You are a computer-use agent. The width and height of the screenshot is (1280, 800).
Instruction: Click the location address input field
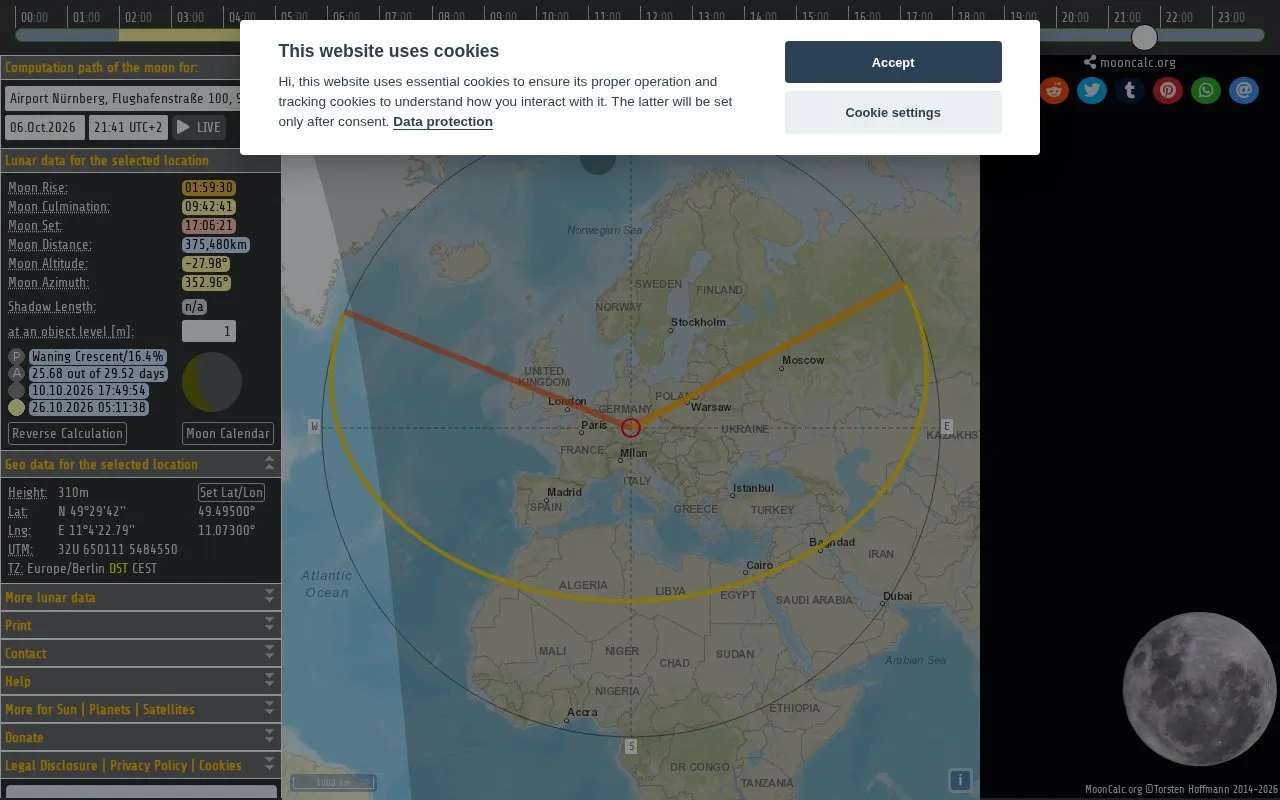[x=123, y=98]
